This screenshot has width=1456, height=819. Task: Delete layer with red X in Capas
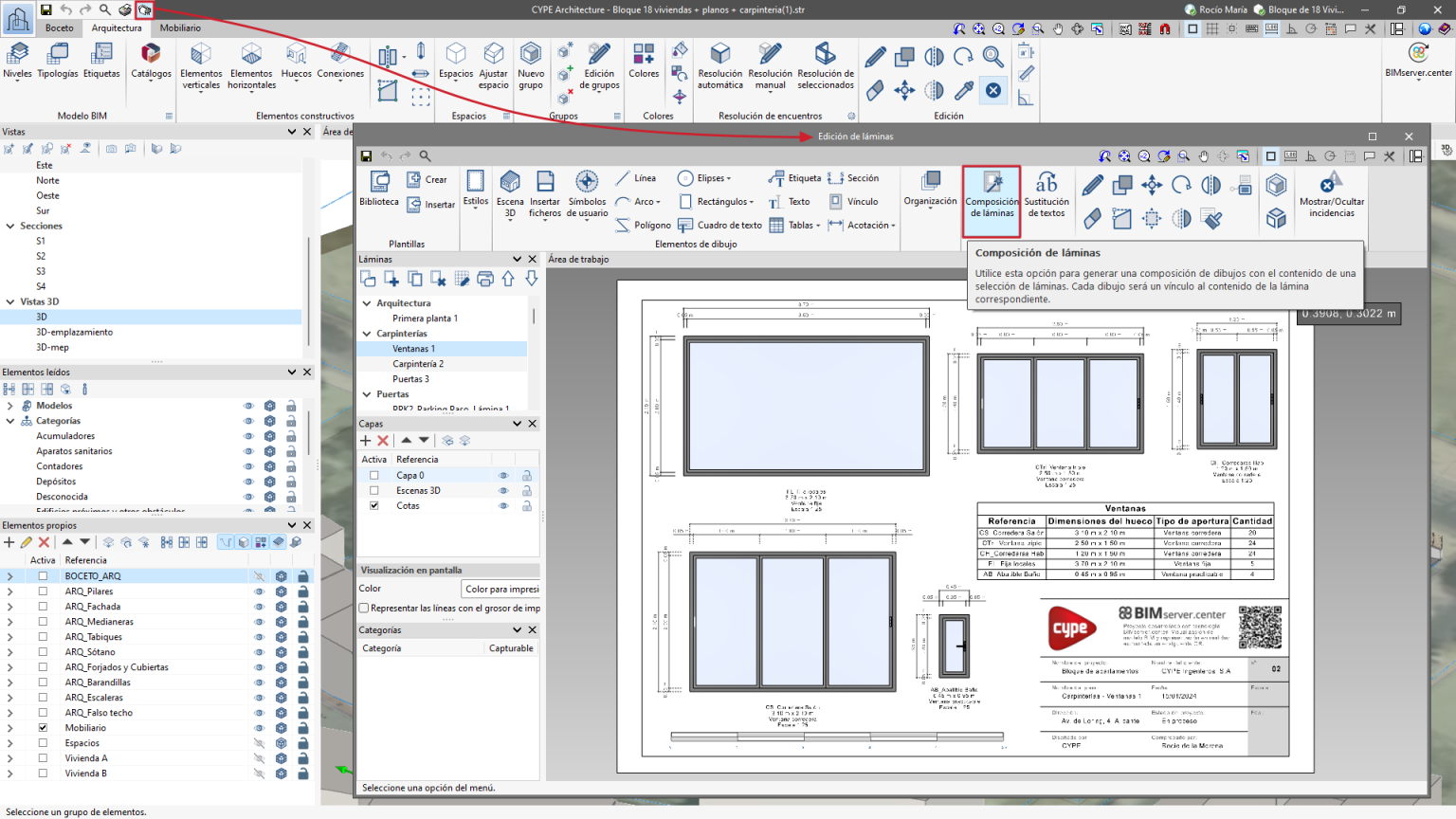pos(383,441)
